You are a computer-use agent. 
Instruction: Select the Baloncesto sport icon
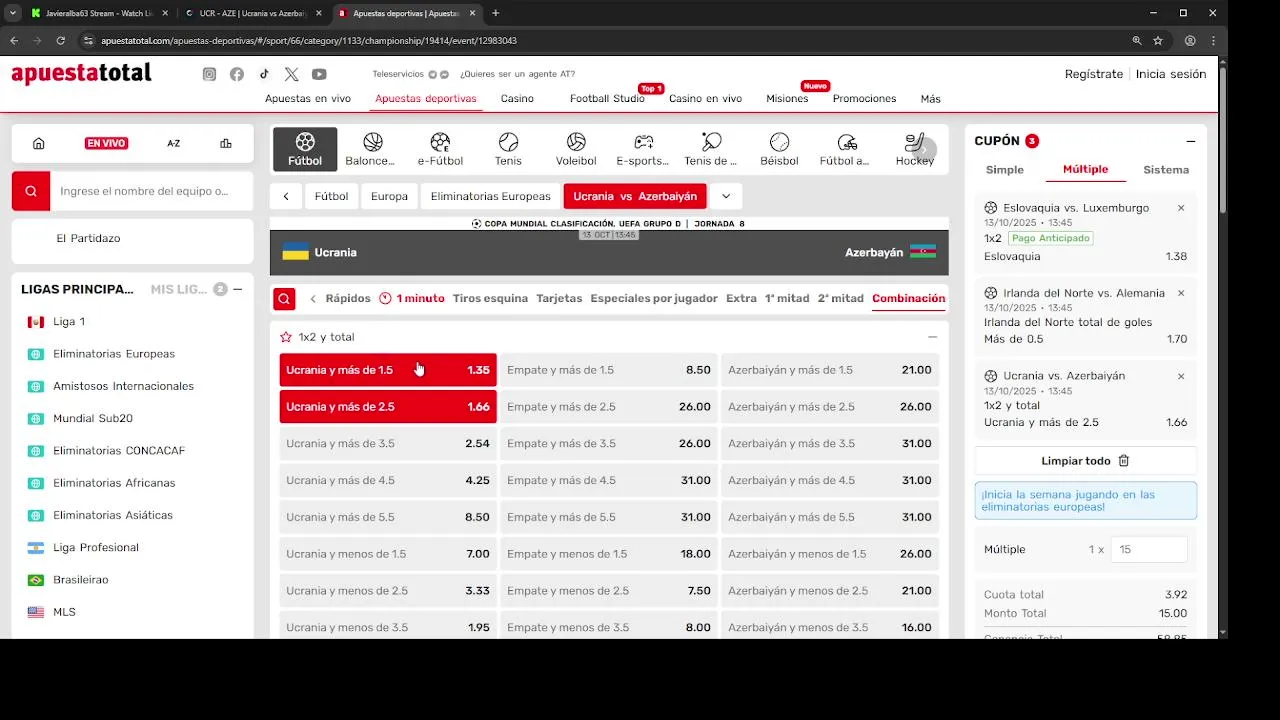tap(372, 149)
